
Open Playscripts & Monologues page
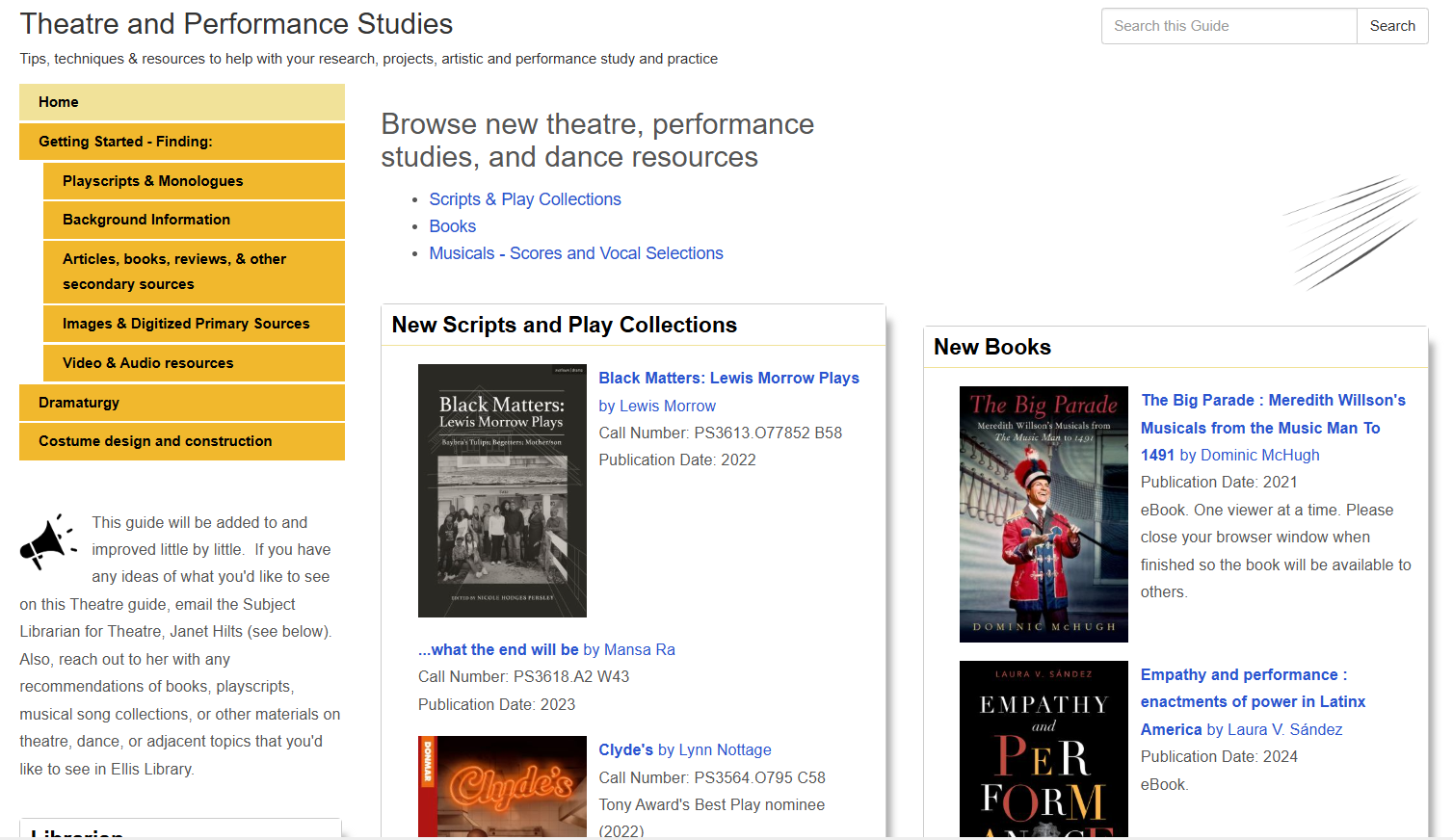coord(194,181)
